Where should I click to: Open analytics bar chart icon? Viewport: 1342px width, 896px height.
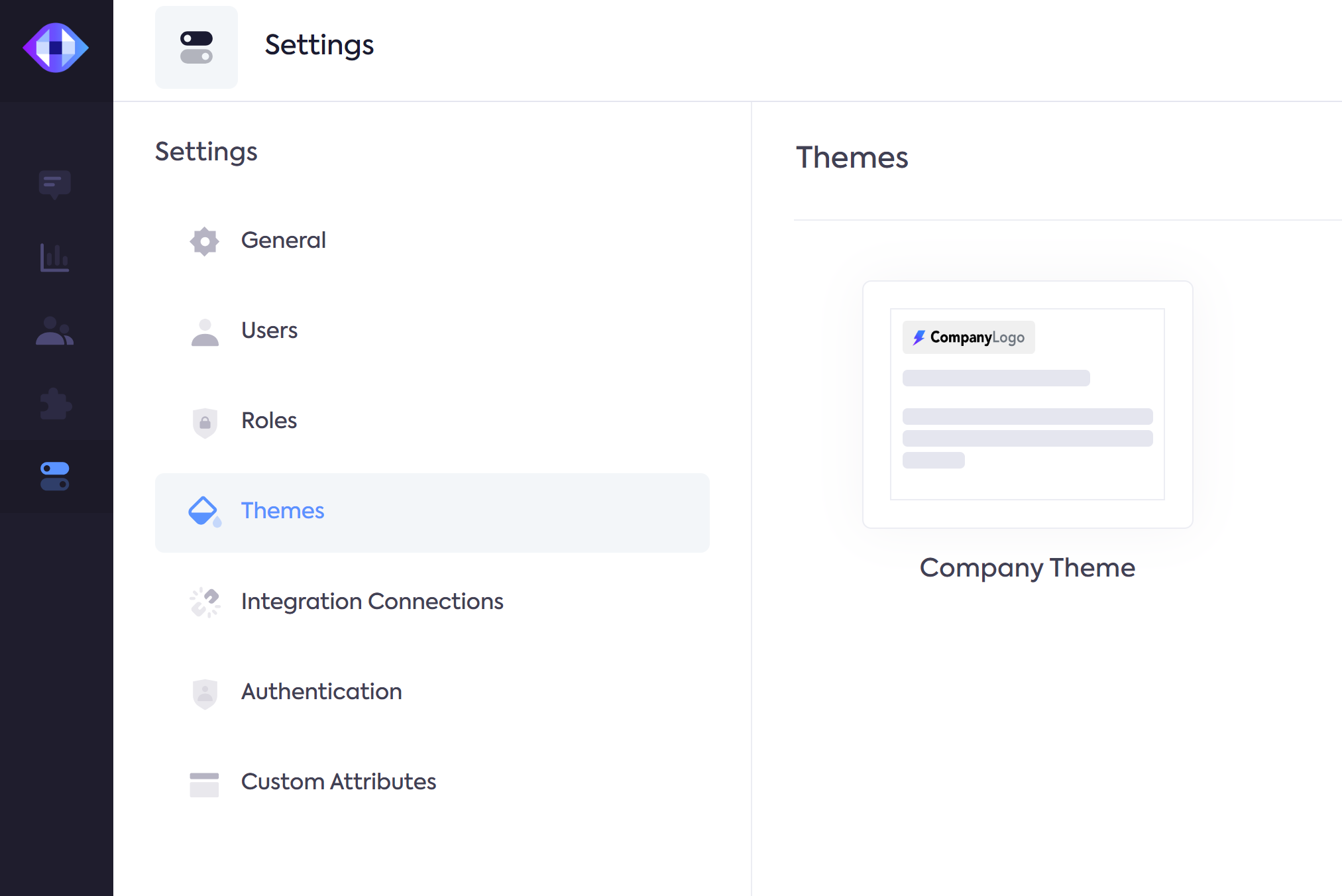point(54,258)
